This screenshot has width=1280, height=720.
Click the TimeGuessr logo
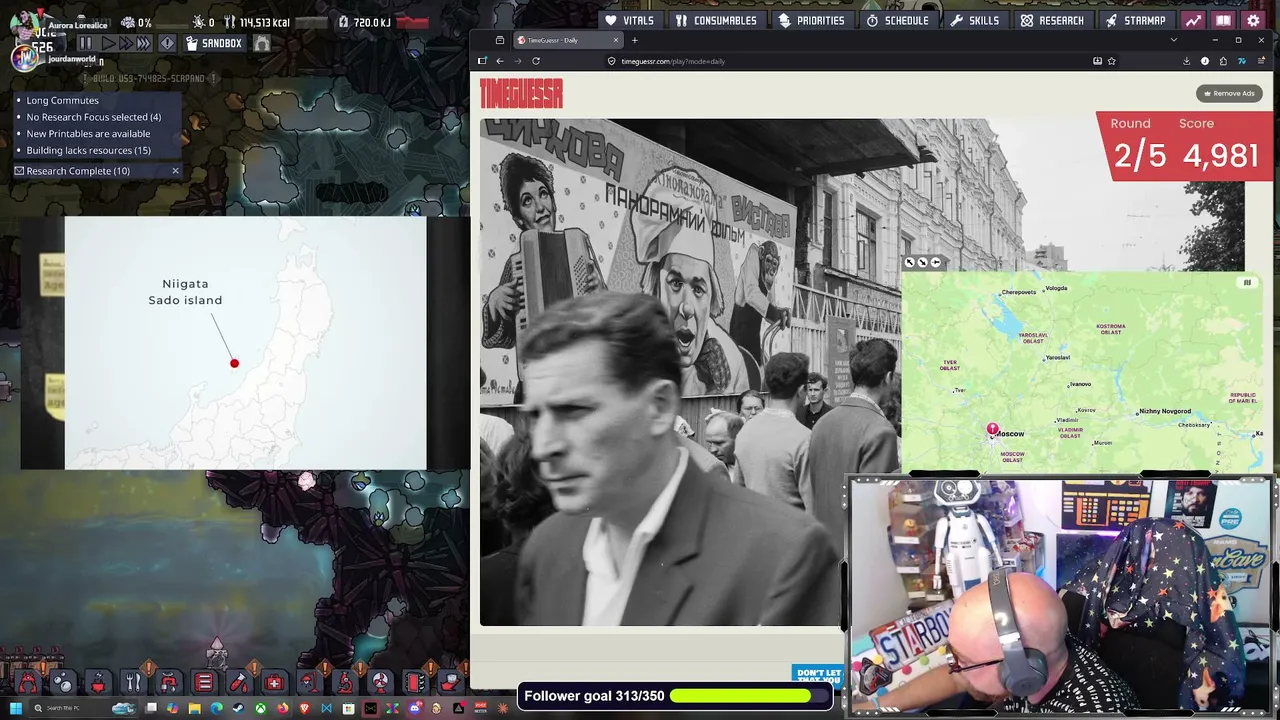(521, 94)
